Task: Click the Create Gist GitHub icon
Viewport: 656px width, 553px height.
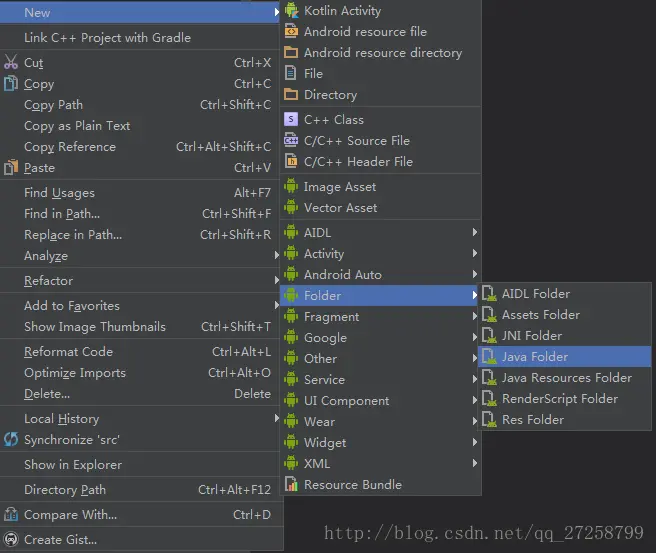Action: 10,539
